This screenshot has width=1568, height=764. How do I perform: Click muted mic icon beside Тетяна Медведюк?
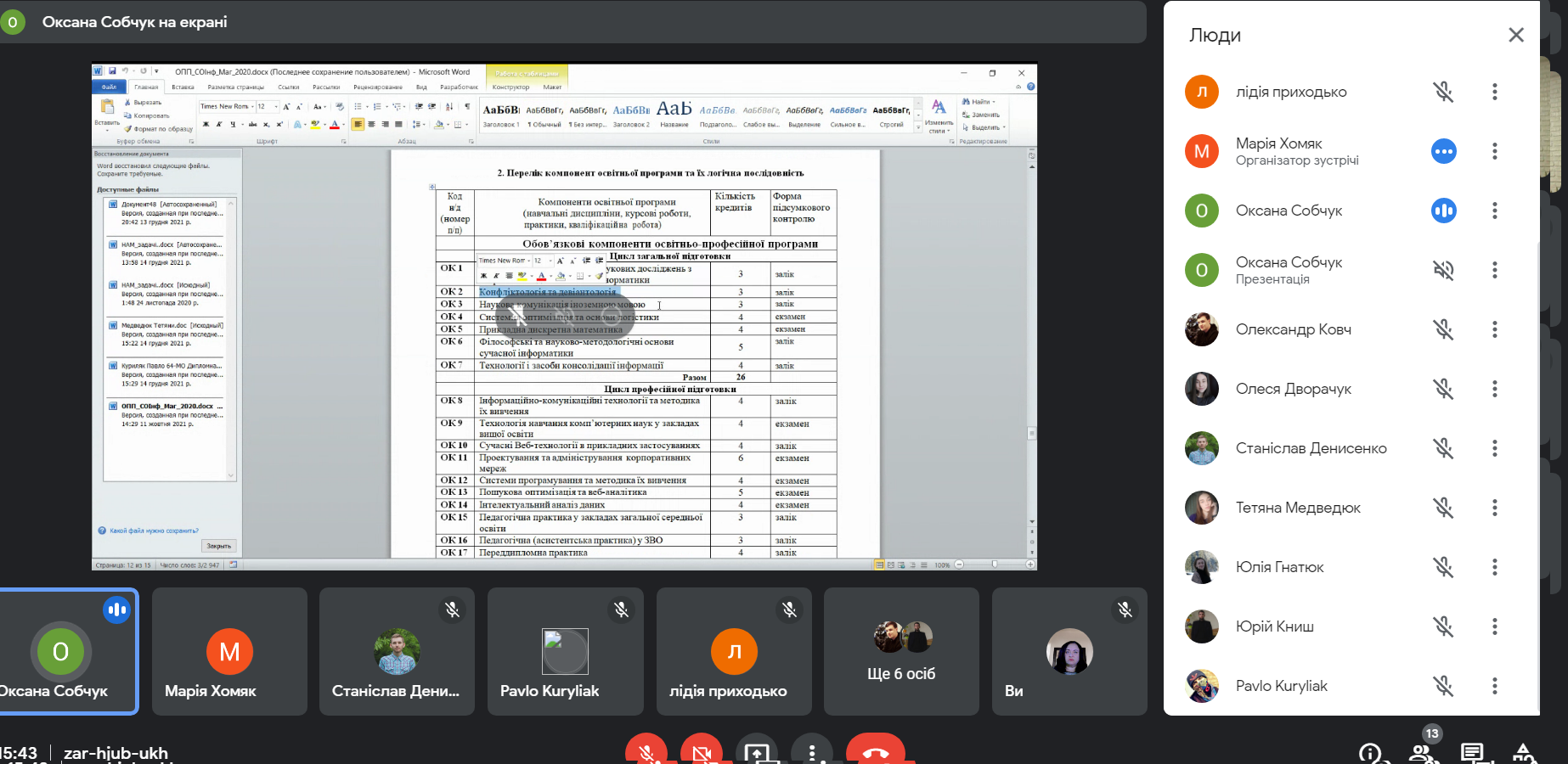coord(1443,508)
